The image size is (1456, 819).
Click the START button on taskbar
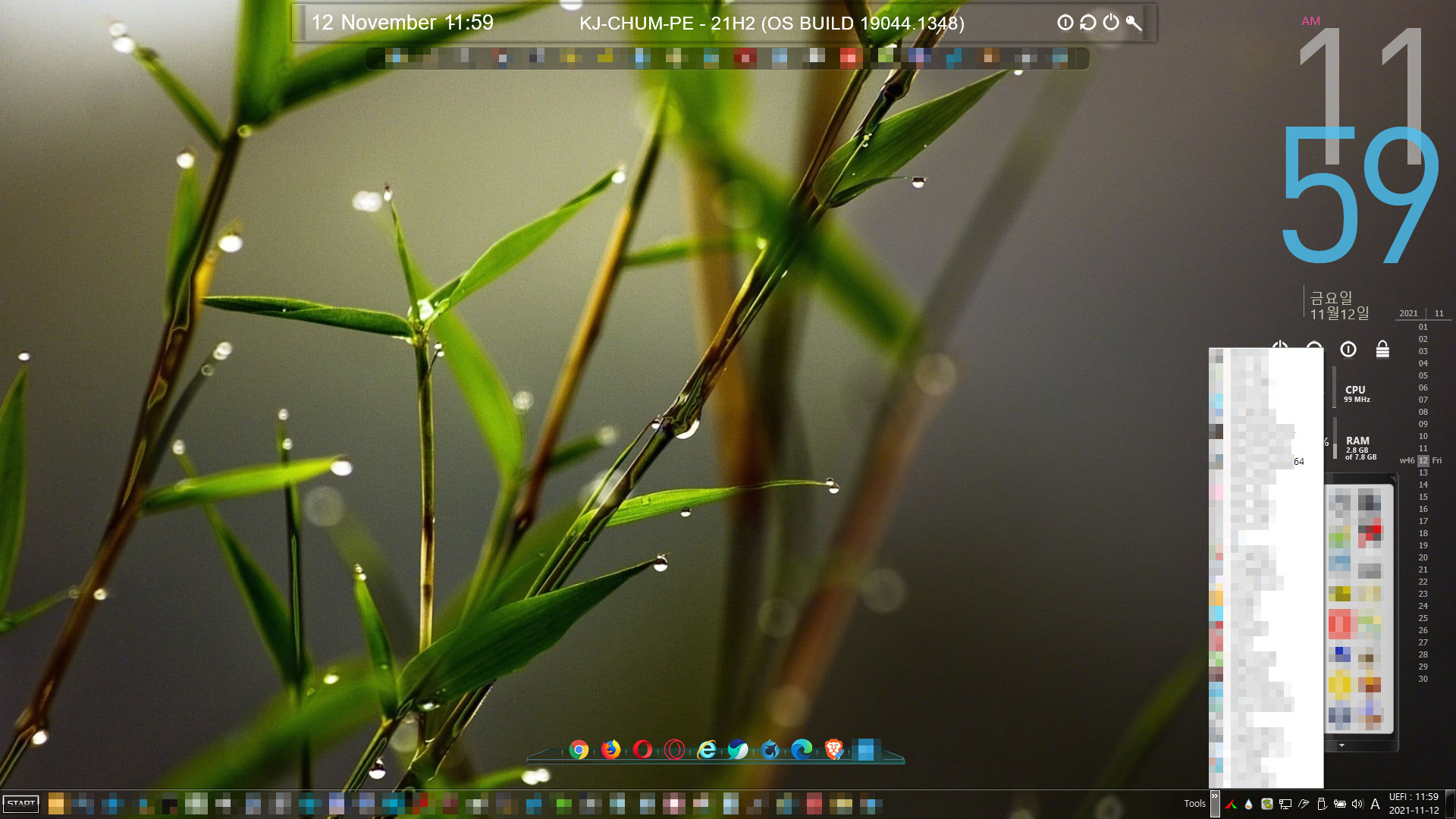click(x=21, y=804)
